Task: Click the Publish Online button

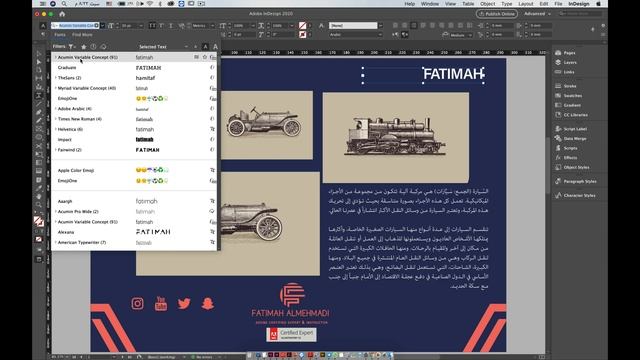Action: click(497, 14)
